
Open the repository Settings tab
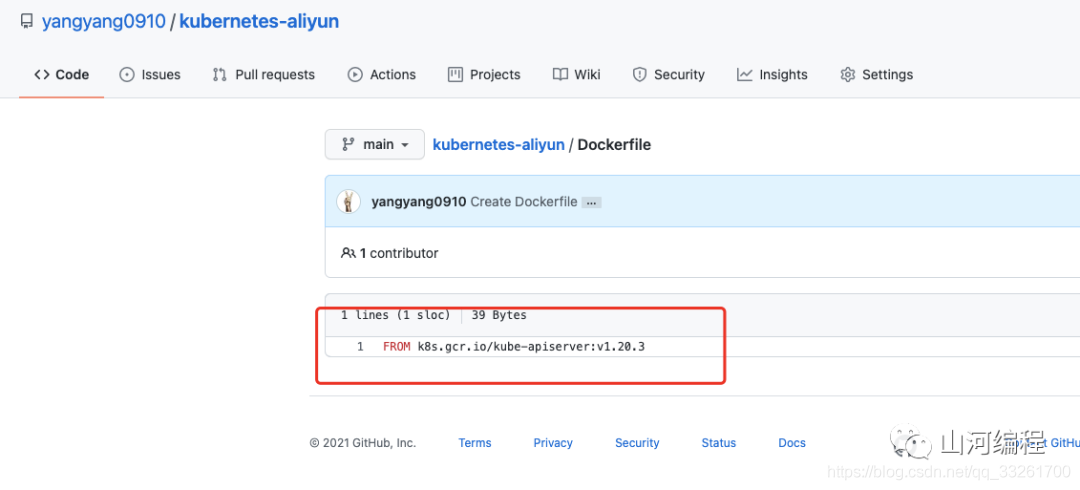coord(876,74)
